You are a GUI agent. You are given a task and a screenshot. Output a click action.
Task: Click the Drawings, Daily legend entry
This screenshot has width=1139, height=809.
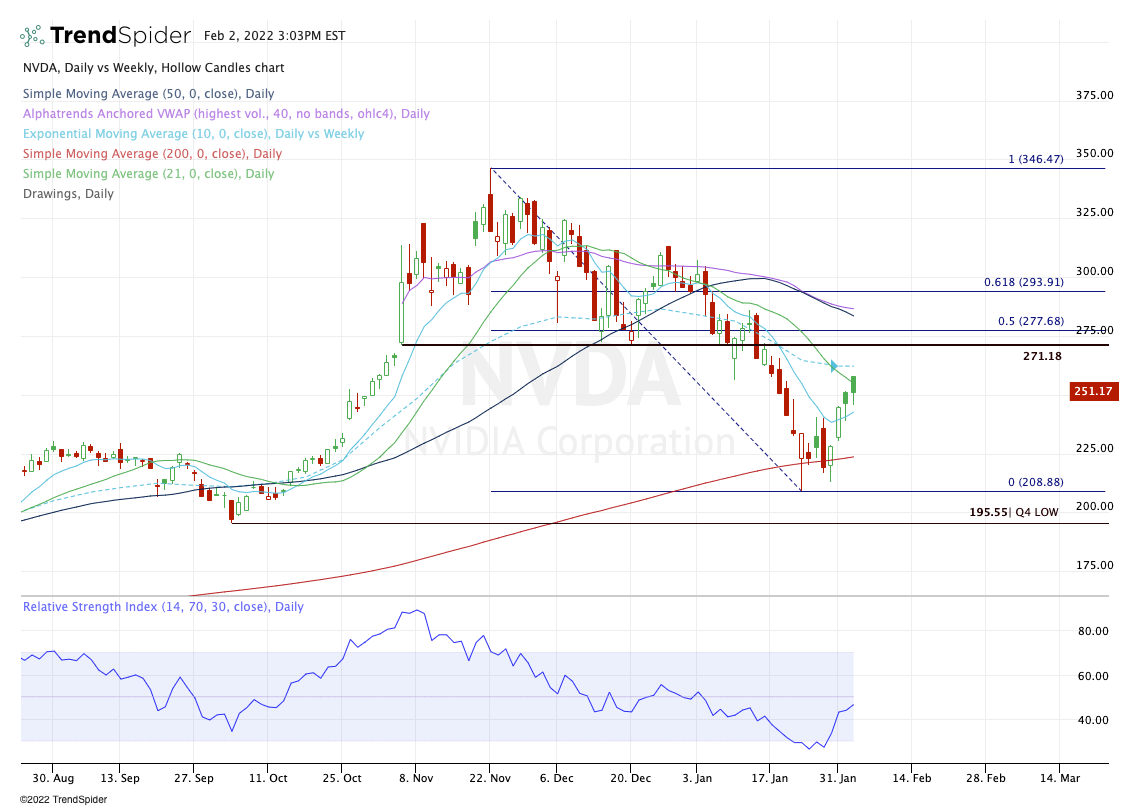click(x=68, y=194)
